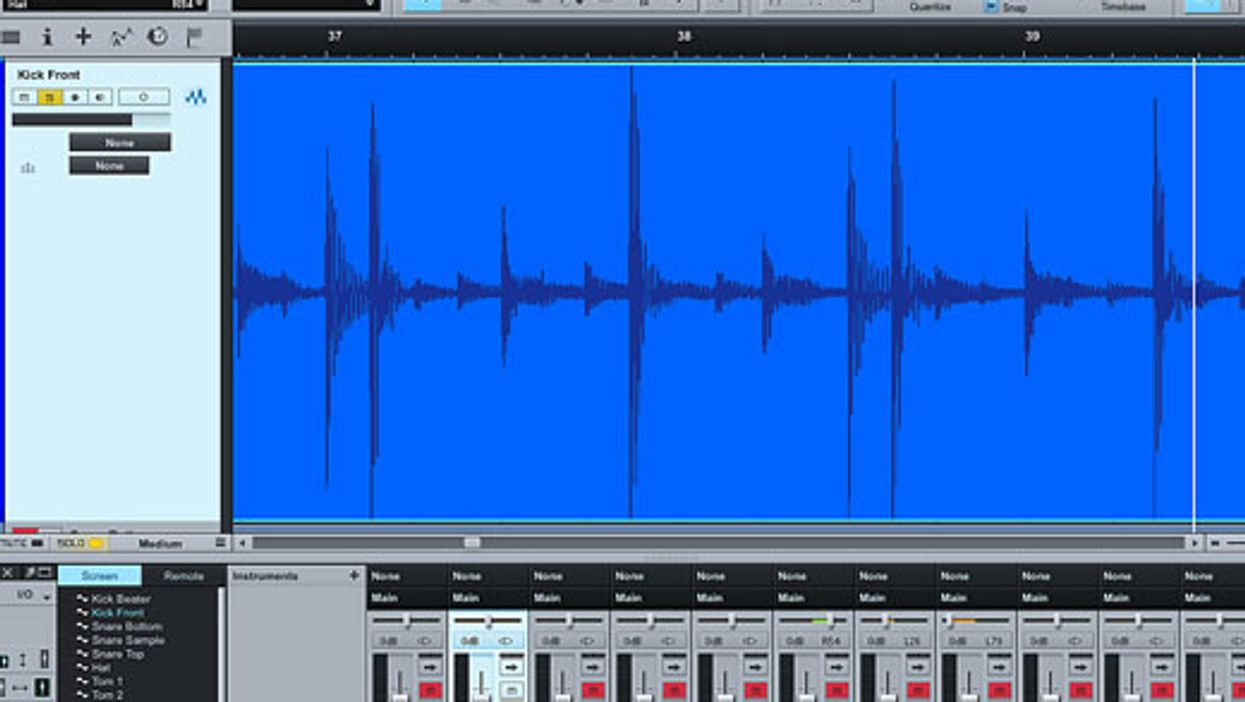
Task: Arm record on the Kick Front track
Action: click(75, 97)
